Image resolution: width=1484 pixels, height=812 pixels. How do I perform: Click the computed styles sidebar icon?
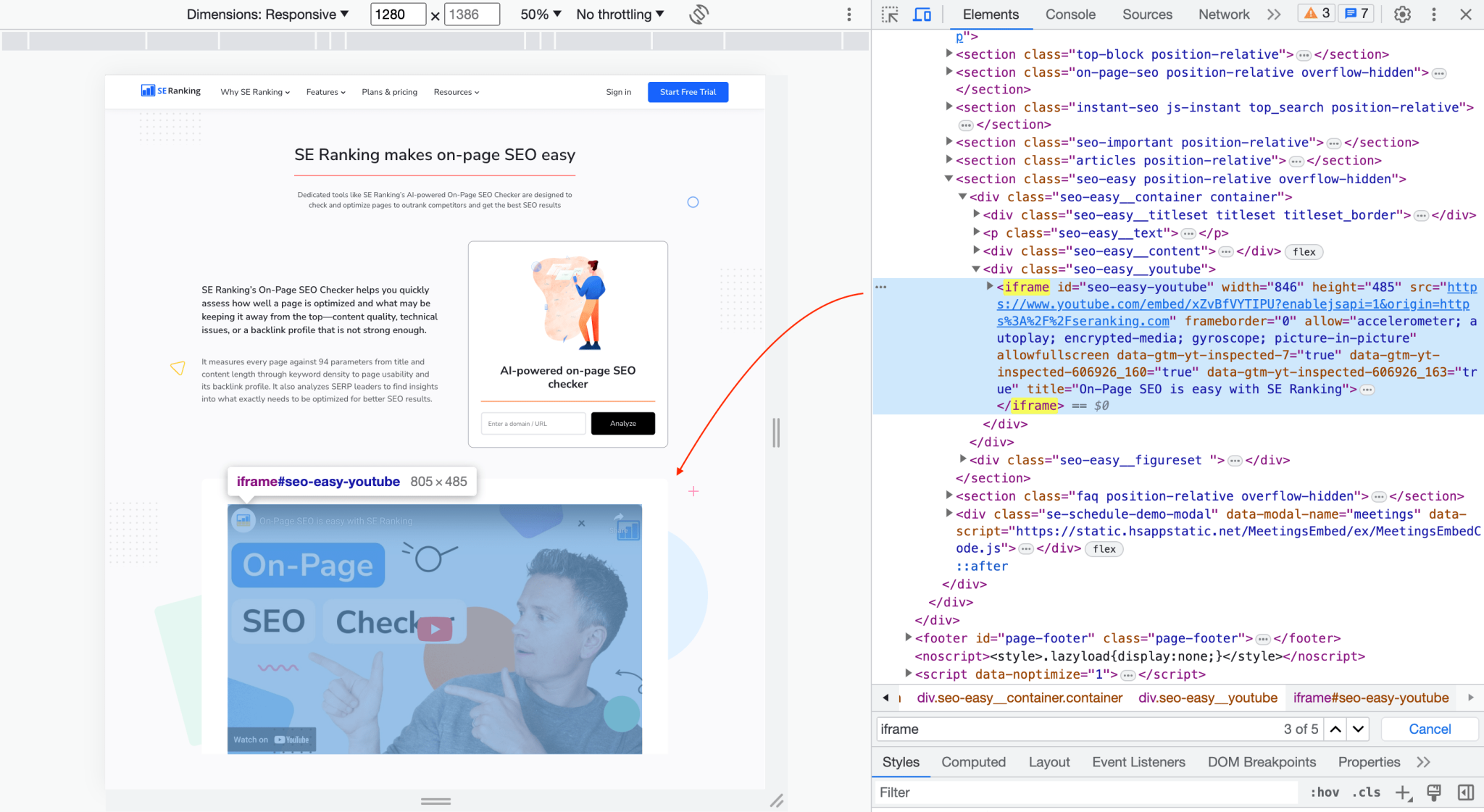pyautogui.click(x=1467, y=792)
